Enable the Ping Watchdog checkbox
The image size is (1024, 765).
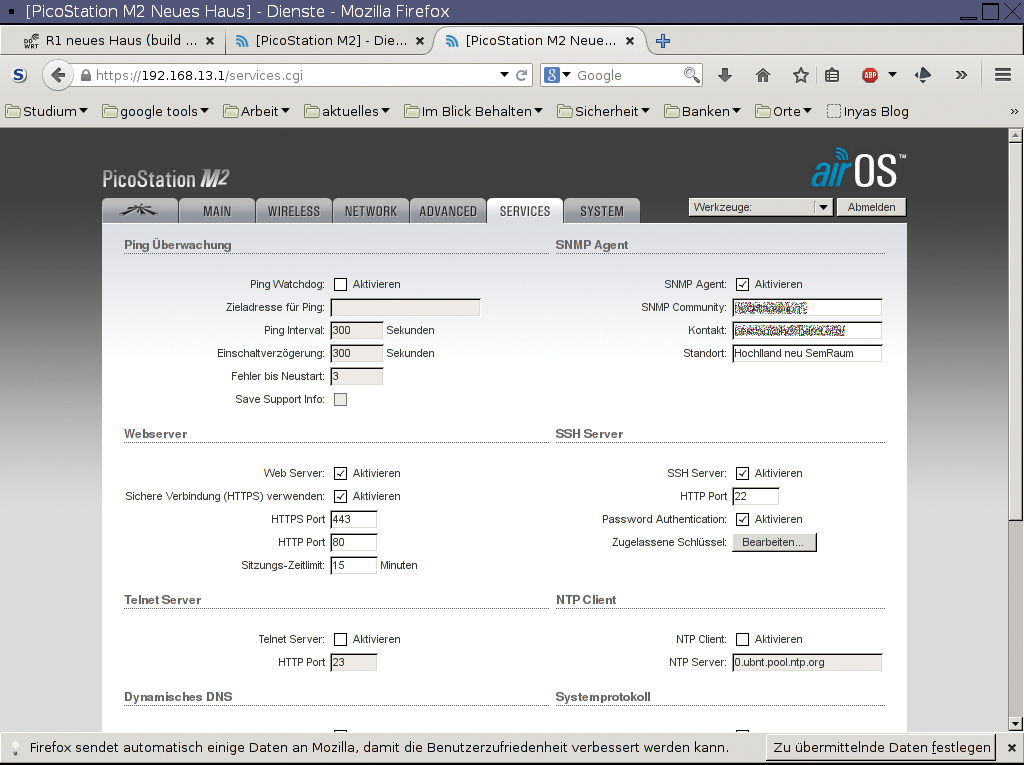[341, 285]
